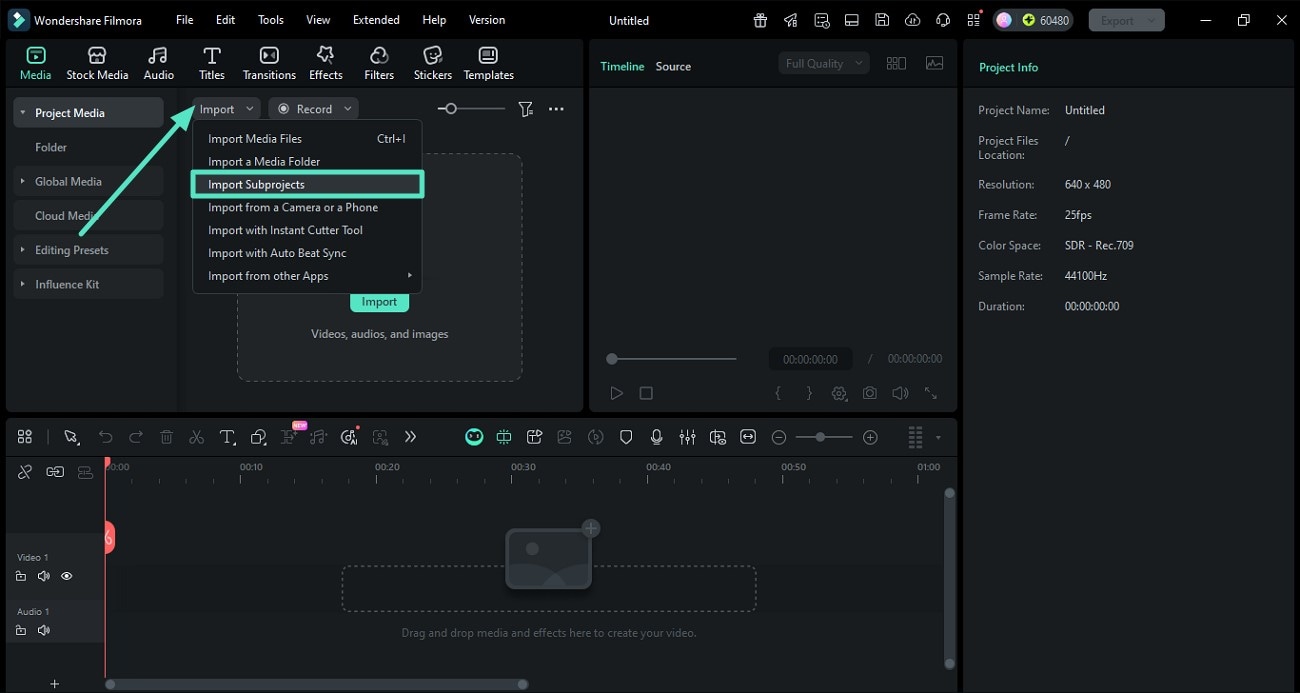Select the Transitions panel

pyautogui.click(x=268, y=62)
